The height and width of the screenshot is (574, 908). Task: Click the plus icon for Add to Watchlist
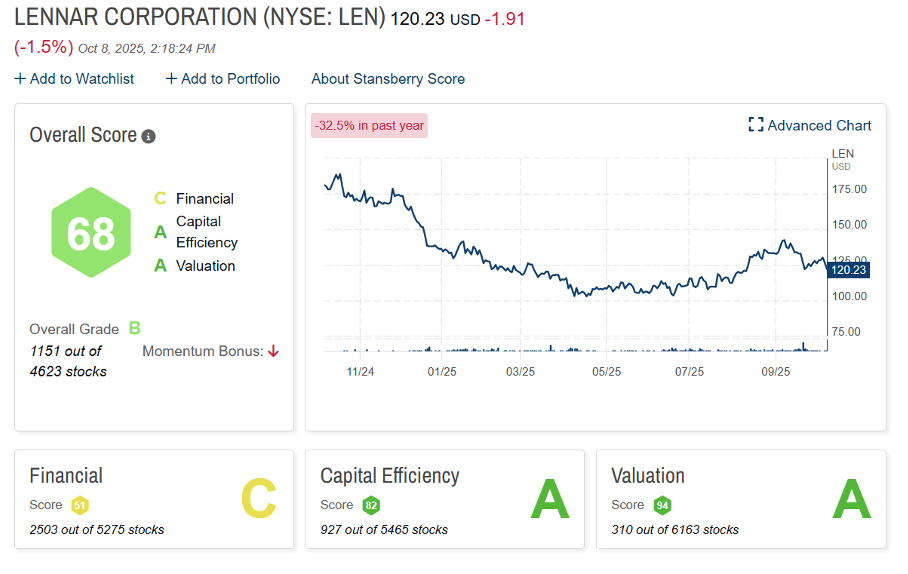21,79
